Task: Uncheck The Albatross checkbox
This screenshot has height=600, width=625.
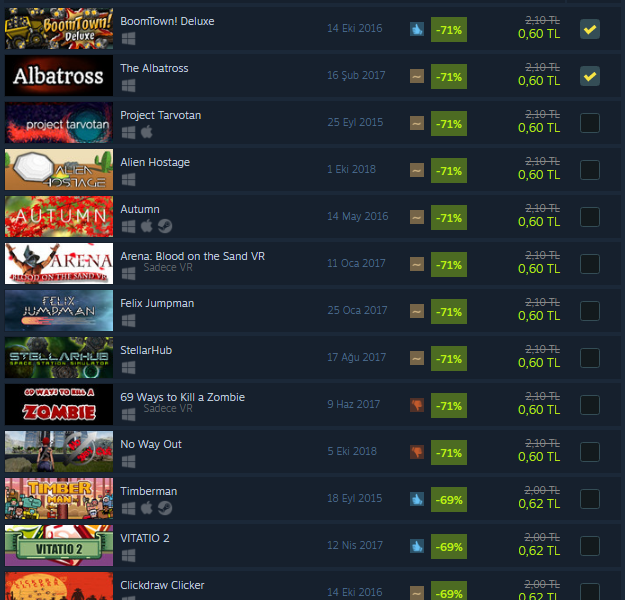Action: pyautogui.click(x=590, y=76)
